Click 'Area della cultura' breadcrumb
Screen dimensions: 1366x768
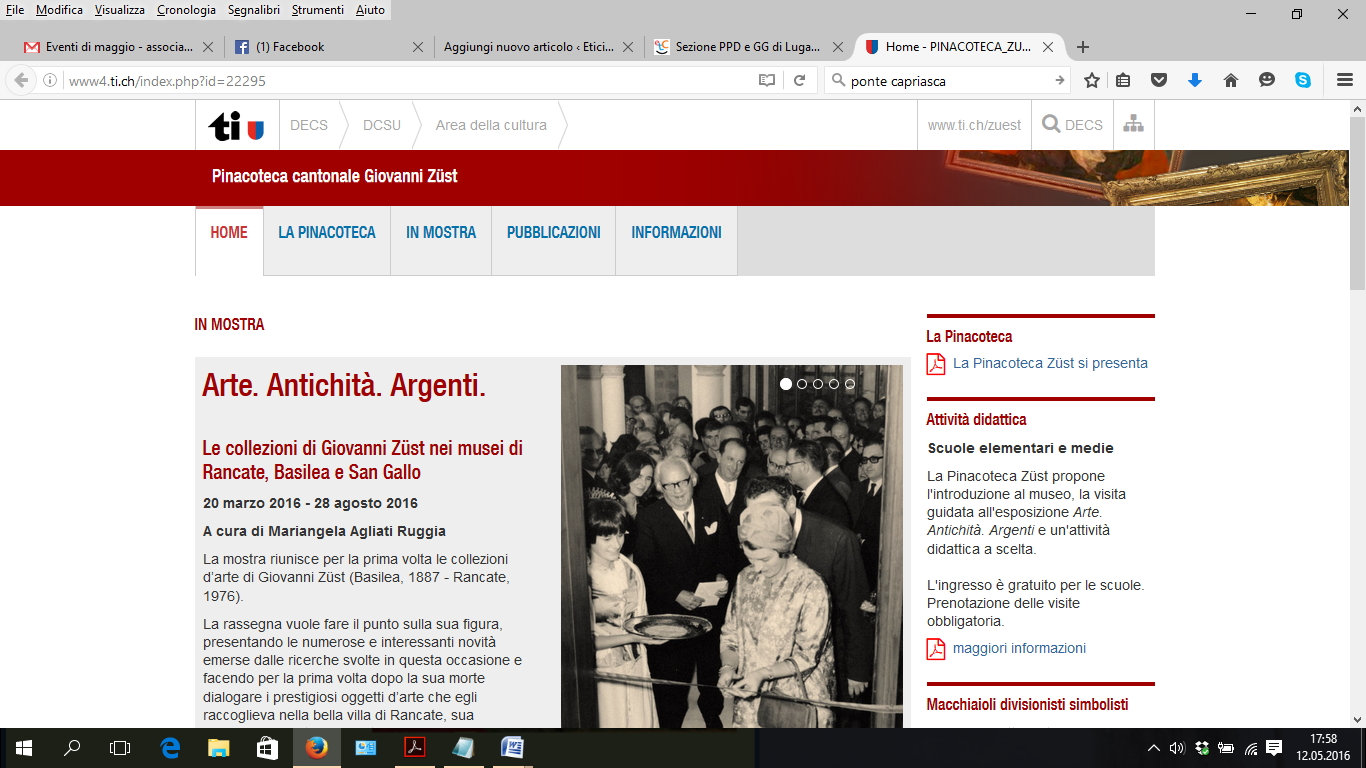point(491,125)
